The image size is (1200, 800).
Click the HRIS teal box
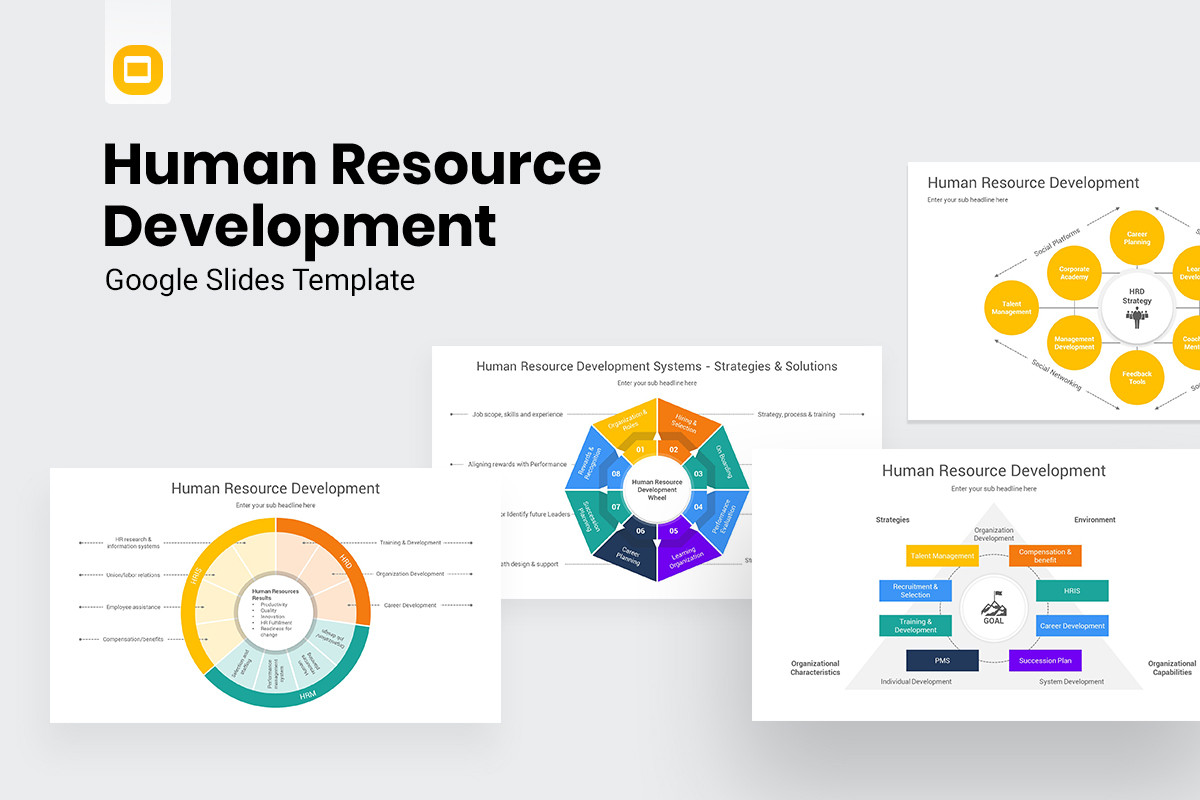[1072, 590]
